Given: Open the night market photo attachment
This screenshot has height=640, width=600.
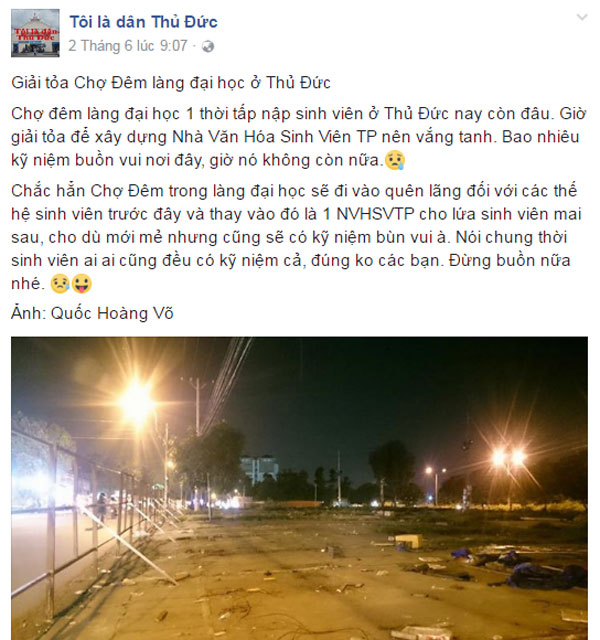Looking at the screenshot, I should 299,488.
